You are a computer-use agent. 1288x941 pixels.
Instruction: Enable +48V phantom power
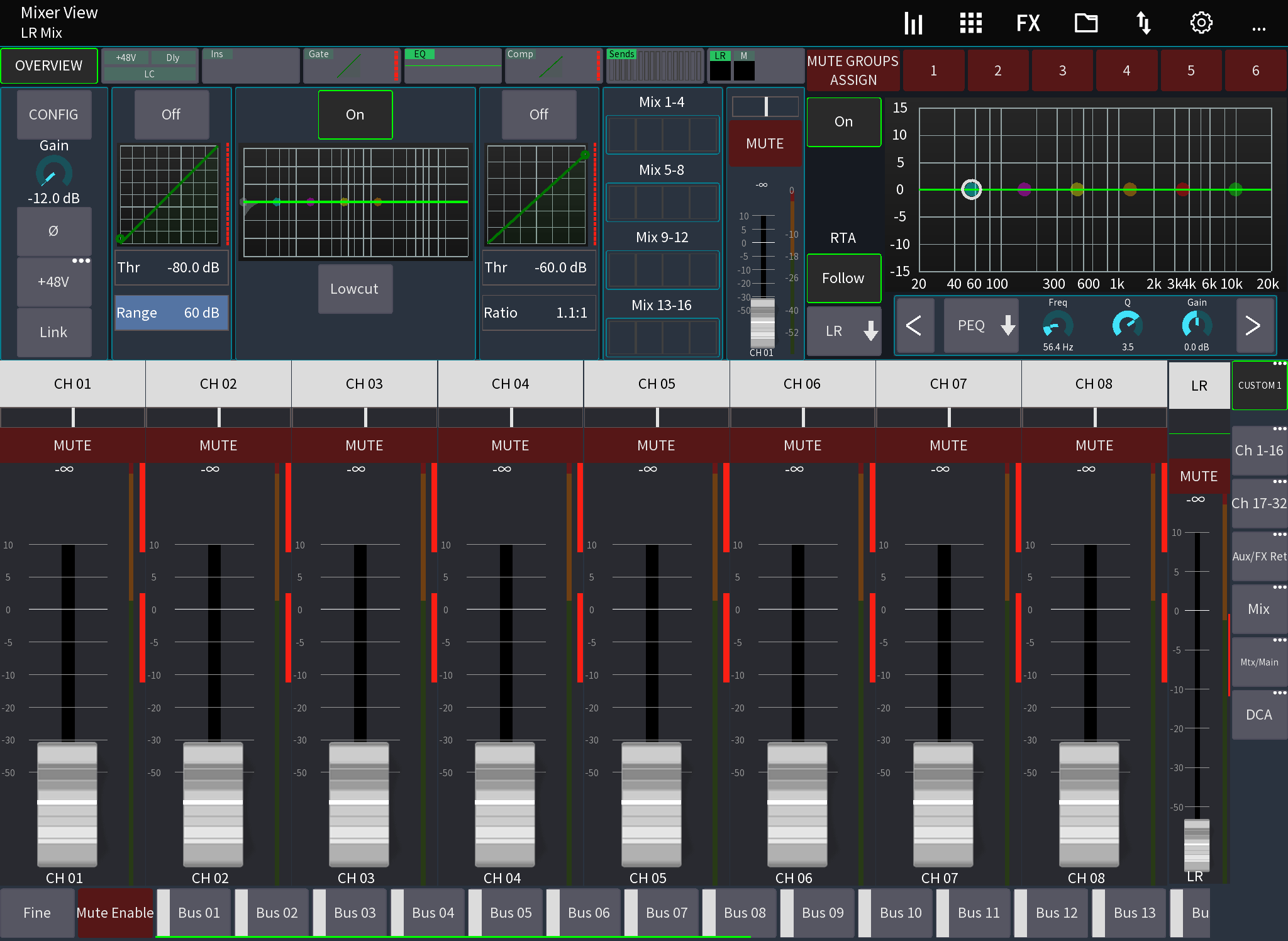tap(54, 281)
